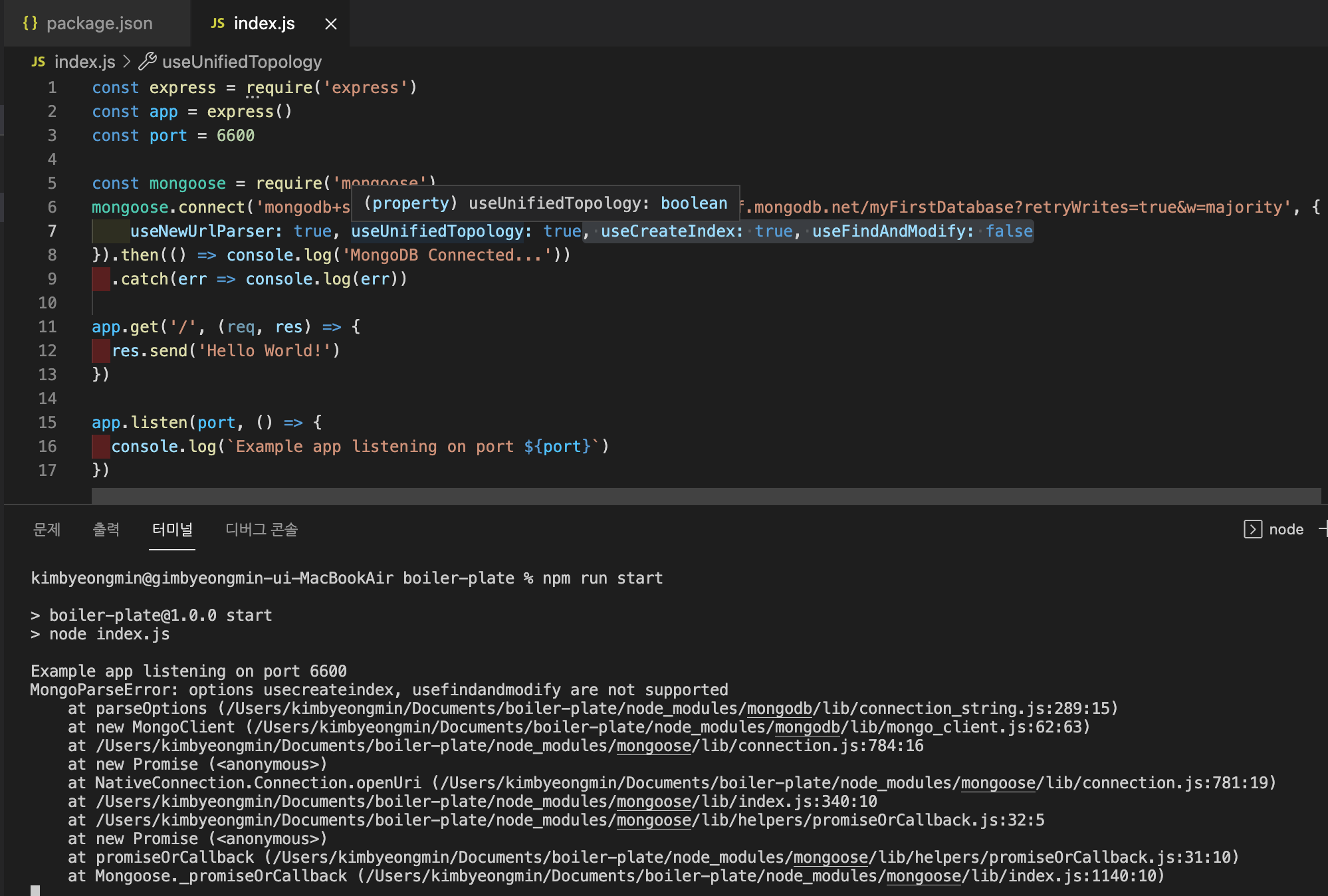1328x896 pixels.
Task: Expand the breadcrumb chevron after index.js
Action: [127, 62]
